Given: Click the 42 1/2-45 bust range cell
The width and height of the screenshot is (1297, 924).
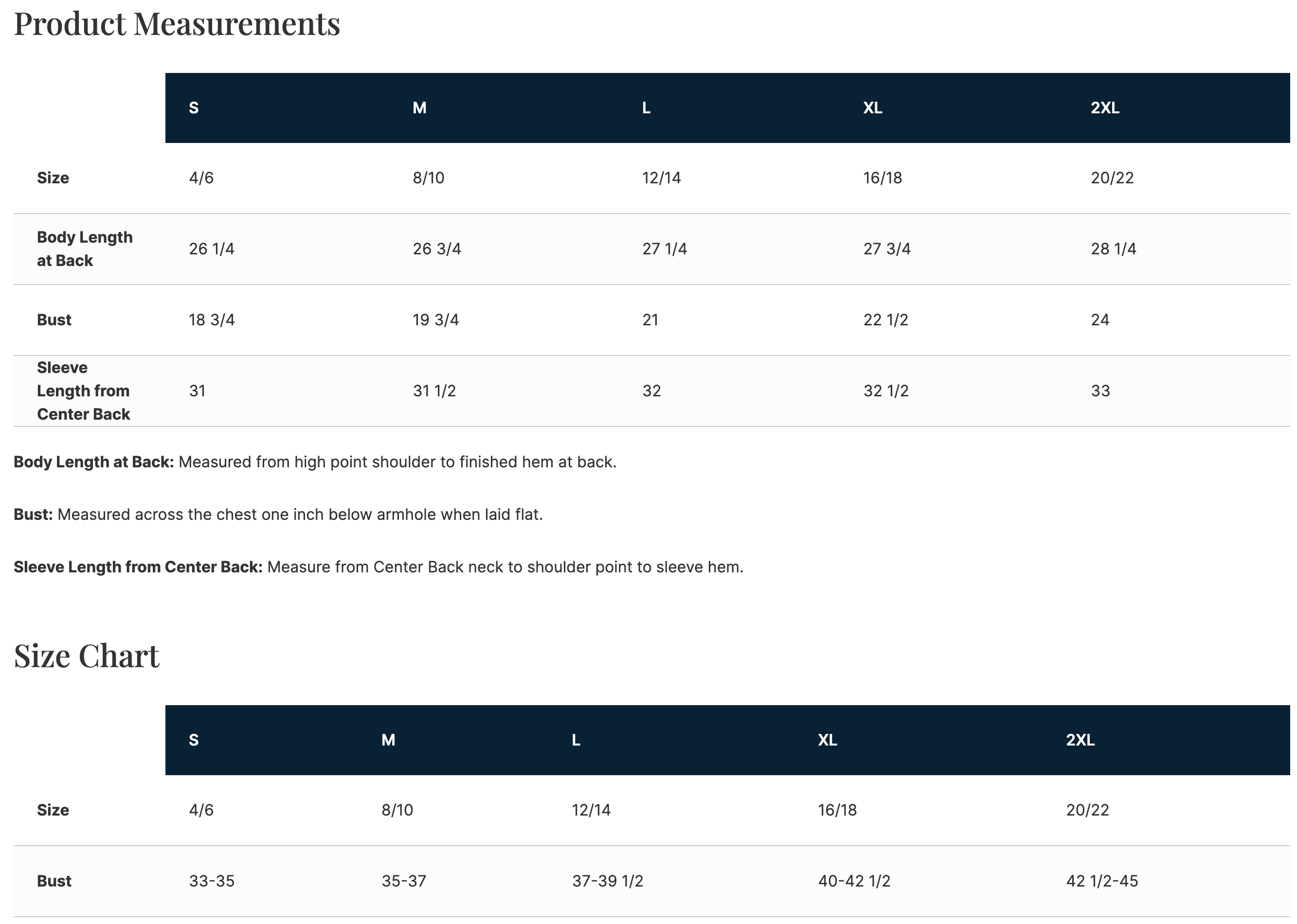Looking at the screenshot, I should coord(1101,881).
